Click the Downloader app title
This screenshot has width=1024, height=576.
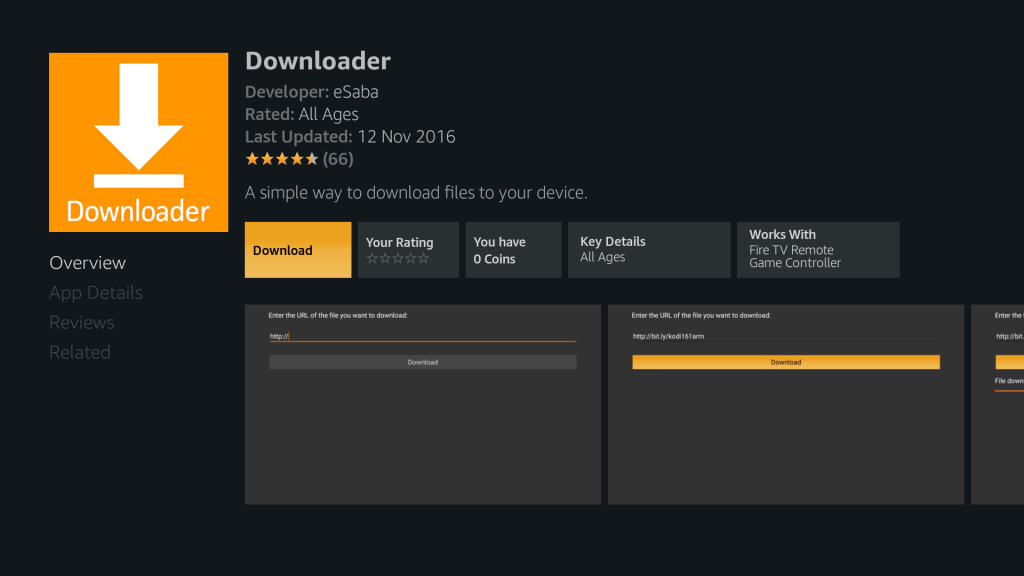click(x=318, y=61)
